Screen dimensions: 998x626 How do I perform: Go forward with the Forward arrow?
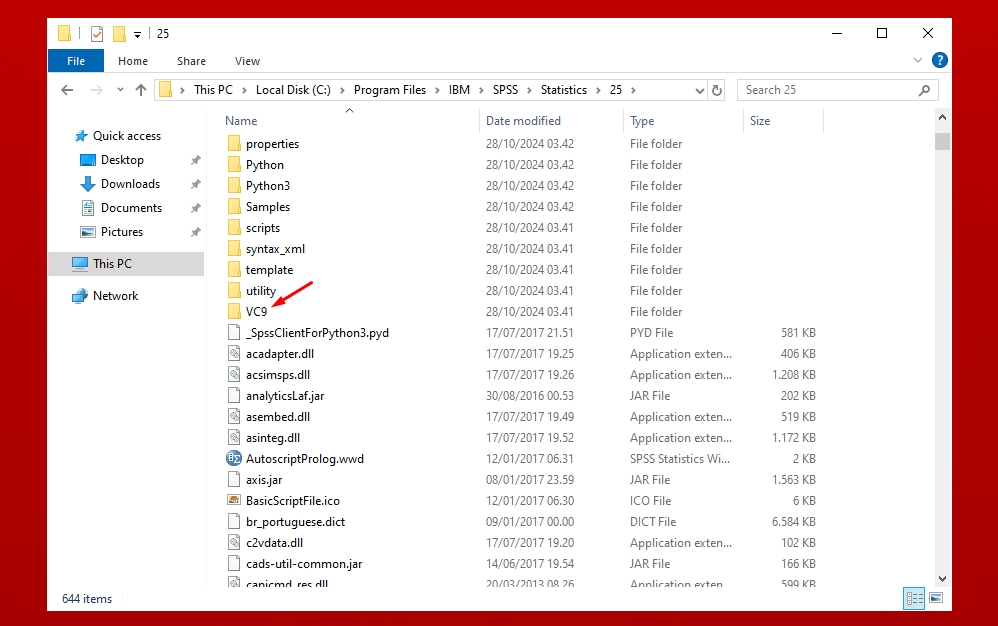pos(97,90)
